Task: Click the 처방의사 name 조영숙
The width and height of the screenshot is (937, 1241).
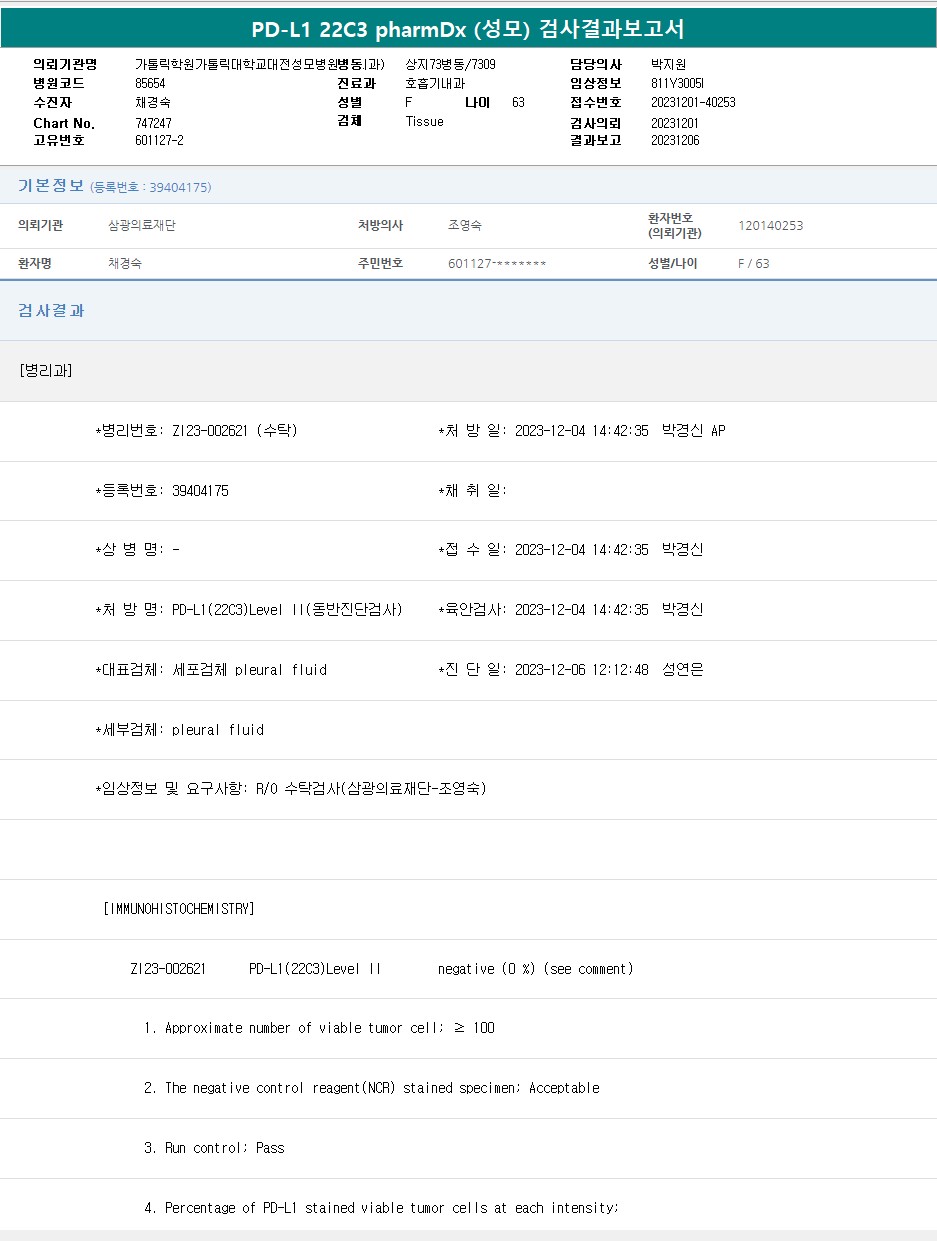Action: [465, 226]
